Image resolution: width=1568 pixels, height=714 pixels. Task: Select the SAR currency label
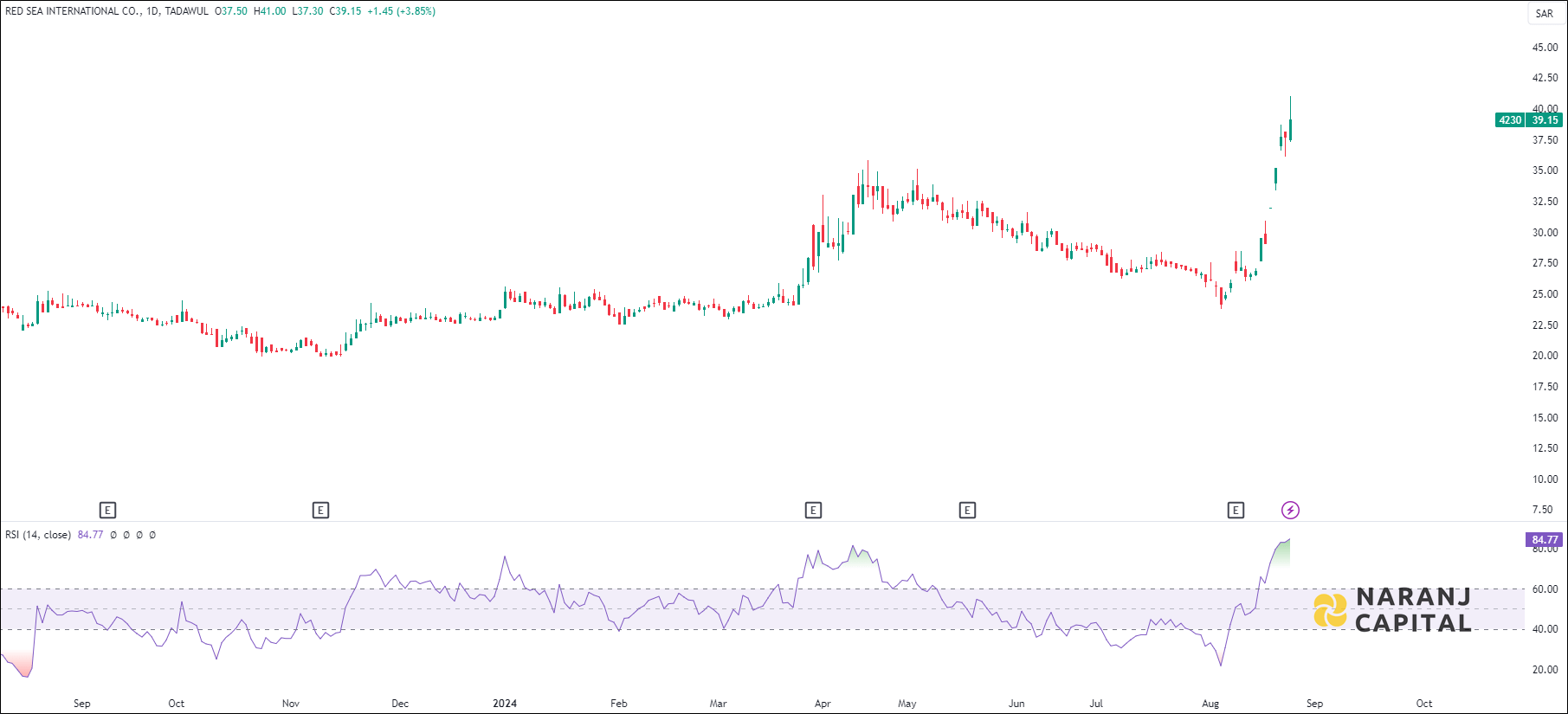tap(1544, 14)
